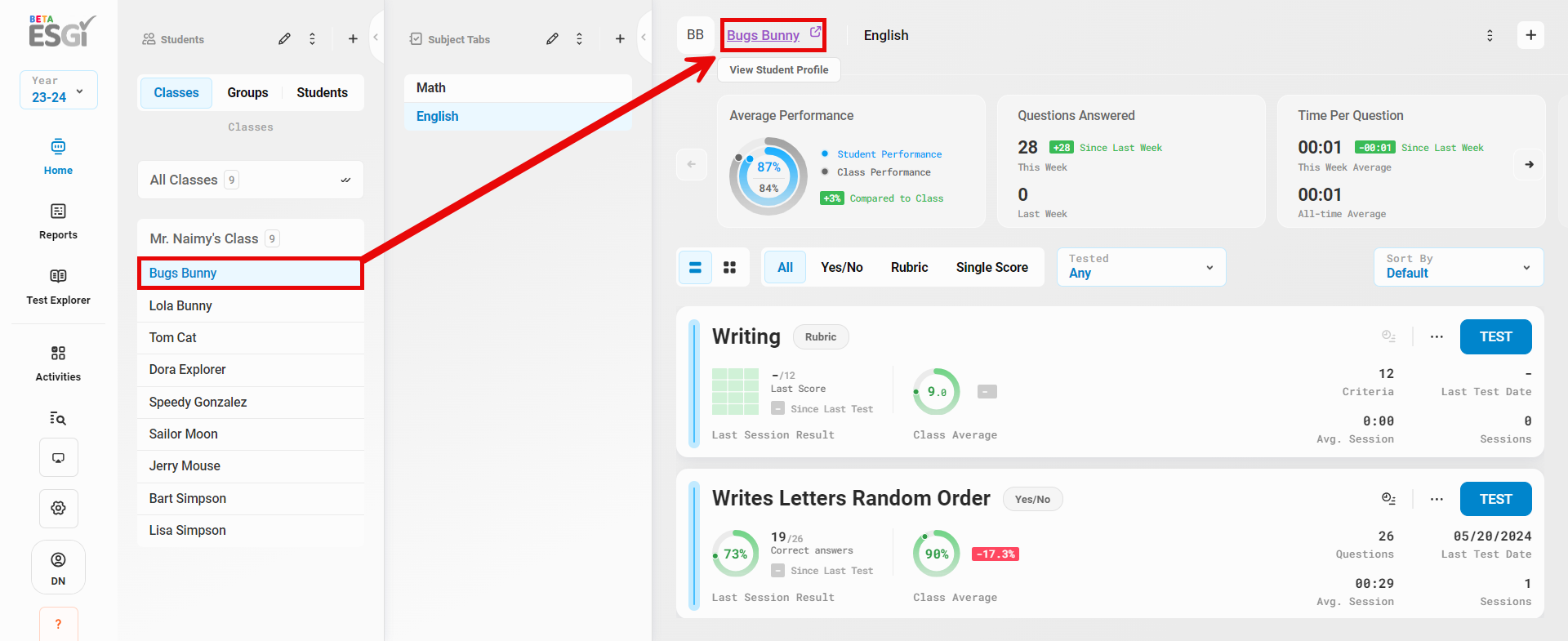1568x641 pixels.
Task: Switch to list view layout
Action: click(696, 267)
